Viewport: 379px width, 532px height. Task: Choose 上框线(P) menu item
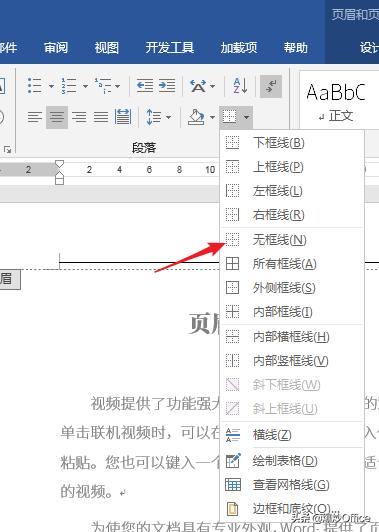tap(292, 167)
